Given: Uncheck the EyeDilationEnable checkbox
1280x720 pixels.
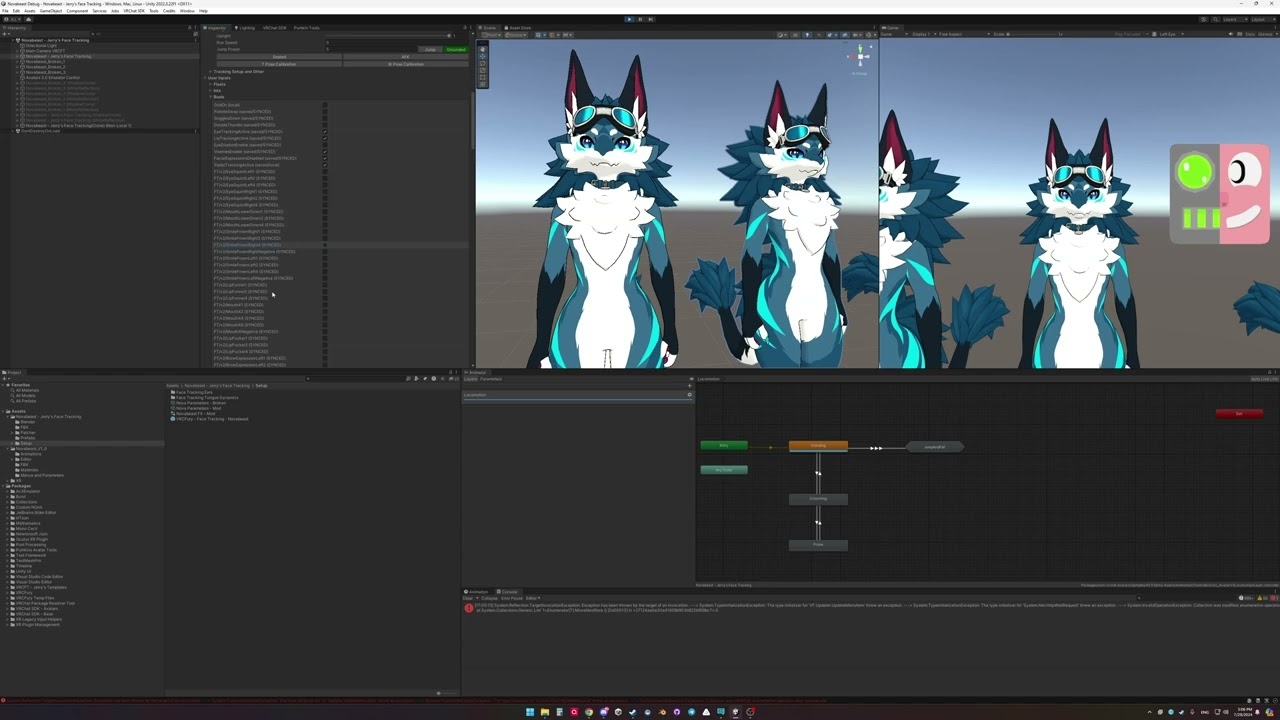Looking at the screenshot, I should [325, 145].
